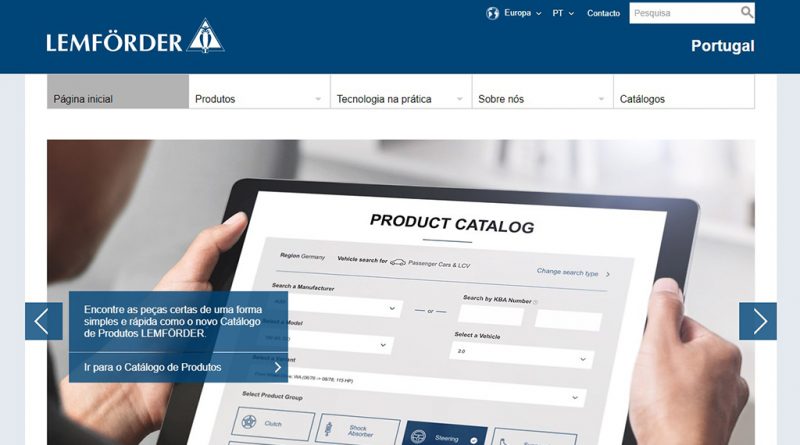The height and width of the screenshot is (445, 800).
Task: Select the Página inicial tab
Action: click(x=117, y=99)
